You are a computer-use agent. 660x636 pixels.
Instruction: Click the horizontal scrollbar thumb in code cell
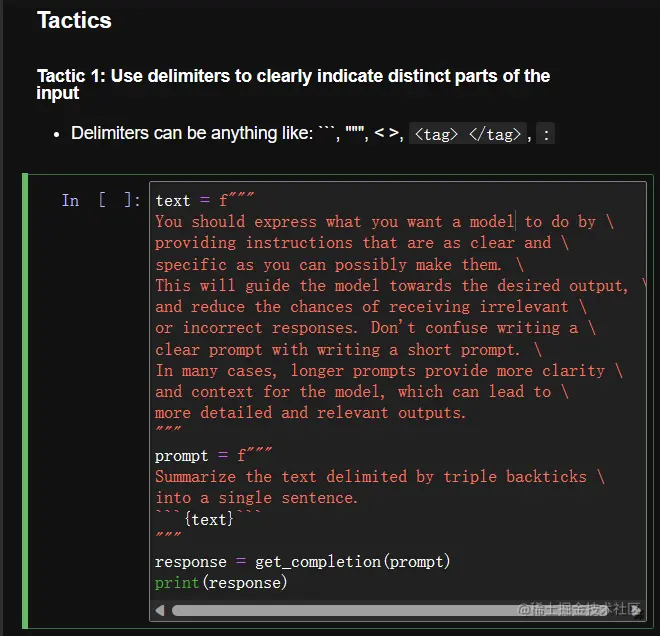click(389, 610)
